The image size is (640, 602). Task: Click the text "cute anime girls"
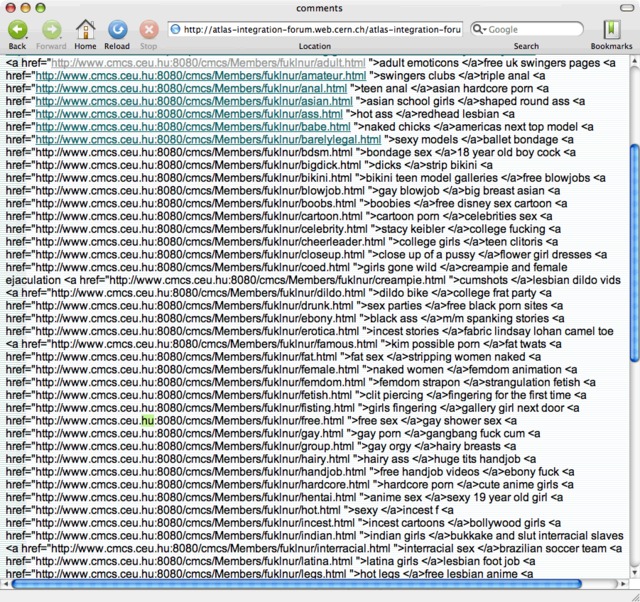coord(518,484)
